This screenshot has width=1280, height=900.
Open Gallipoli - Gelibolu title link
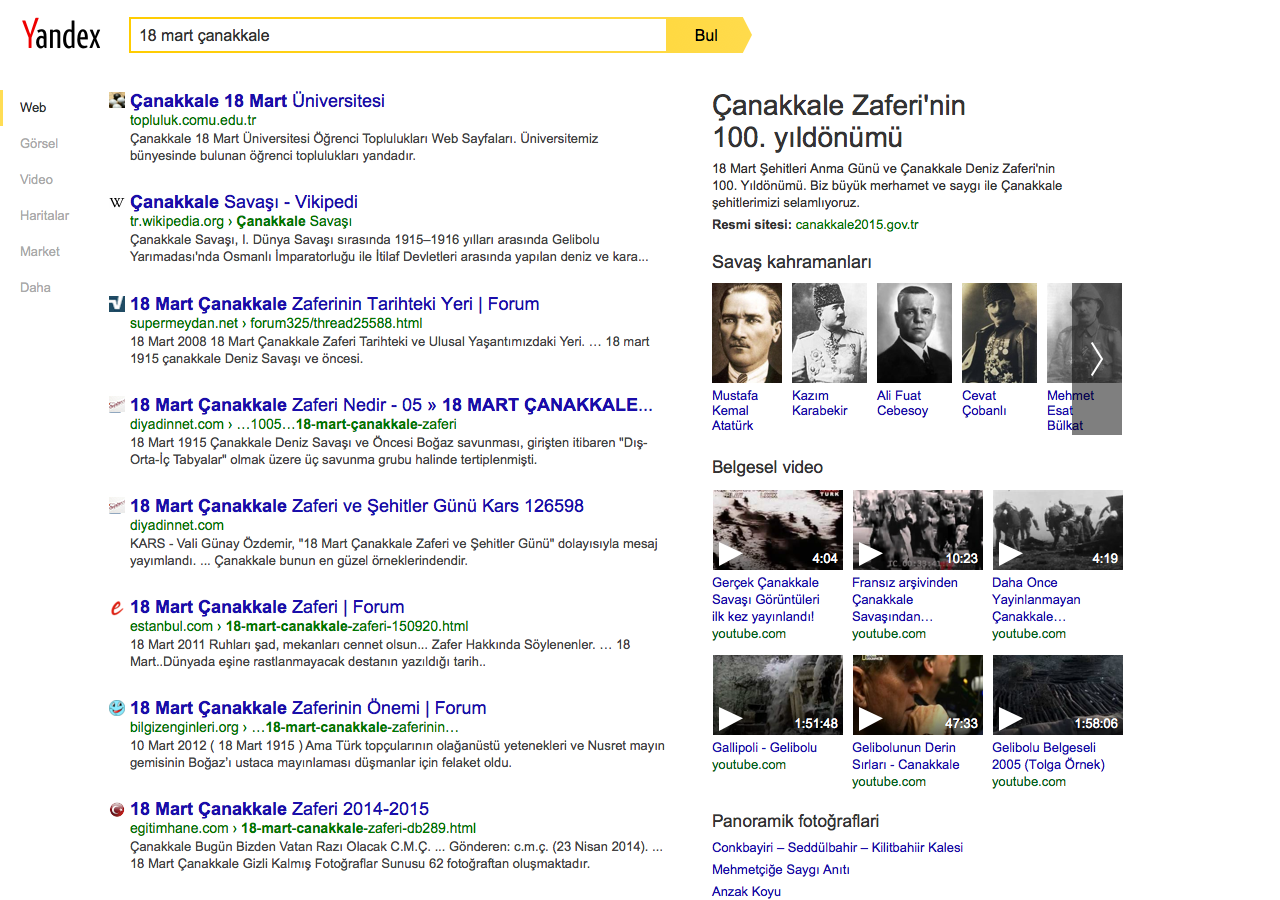tap(764, 747)
